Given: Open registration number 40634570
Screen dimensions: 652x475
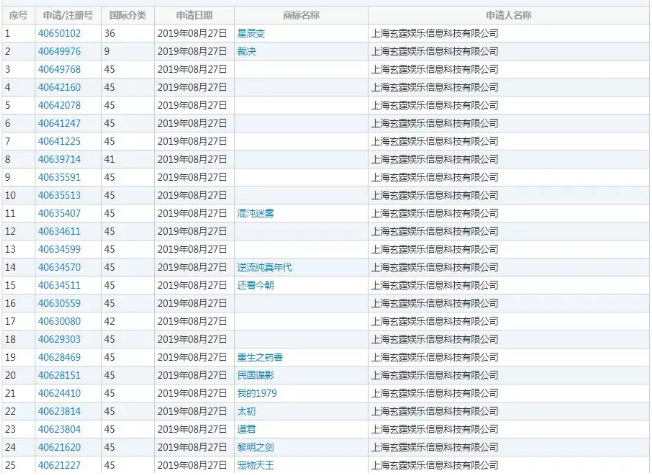Looking at the screenshot, I should (x=59, y=267).
